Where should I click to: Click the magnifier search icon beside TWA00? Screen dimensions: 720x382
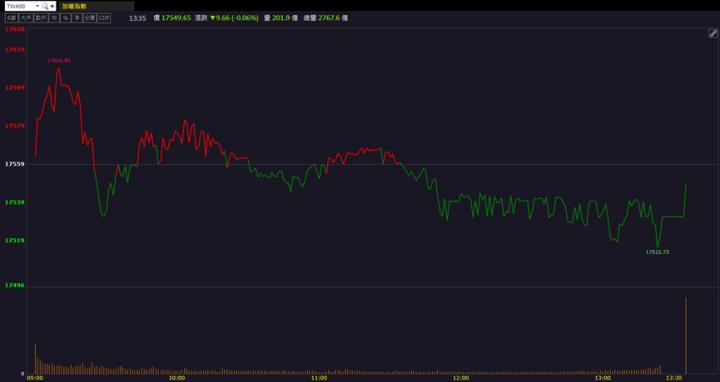(45, 6)
